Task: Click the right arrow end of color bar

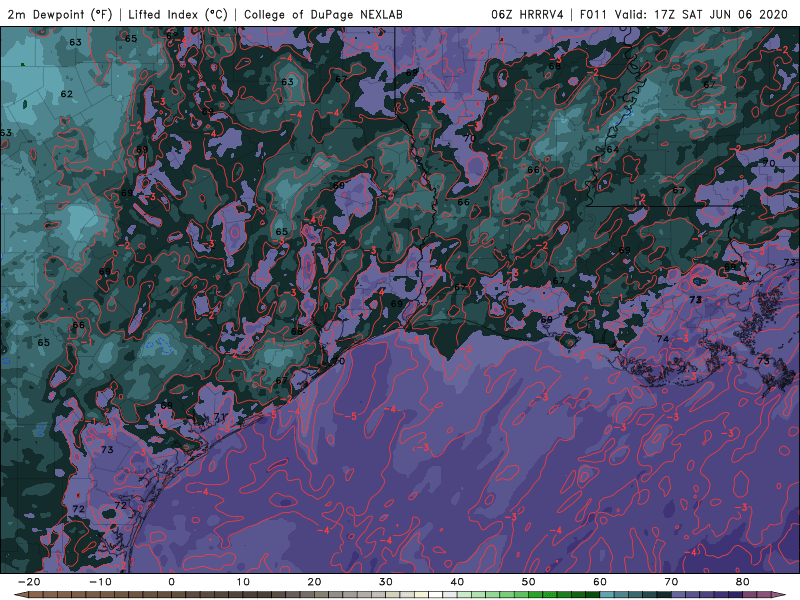Action: [x=780, y=595]
